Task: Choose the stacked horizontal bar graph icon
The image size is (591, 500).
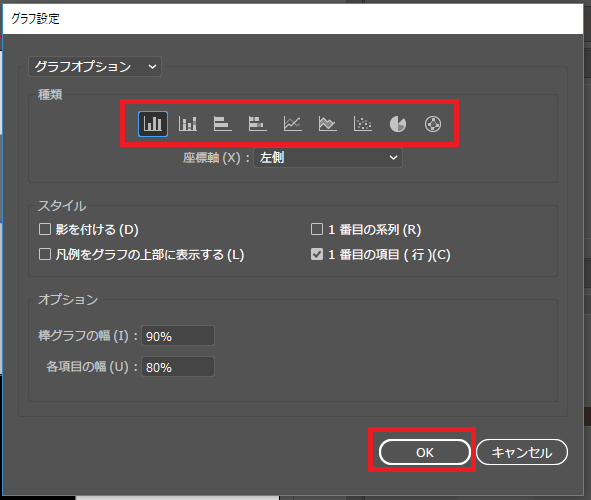Action: 257,124
